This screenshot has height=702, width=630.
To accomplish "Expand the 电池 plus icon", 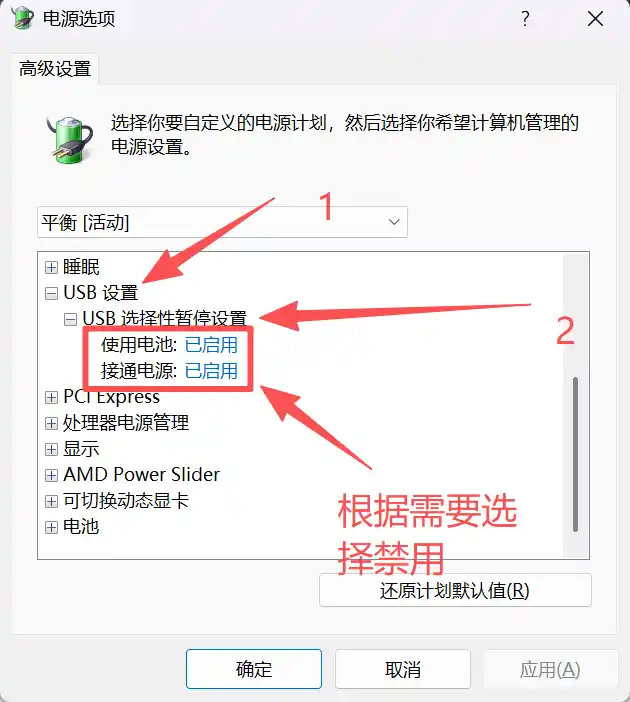I will [51, 527].
